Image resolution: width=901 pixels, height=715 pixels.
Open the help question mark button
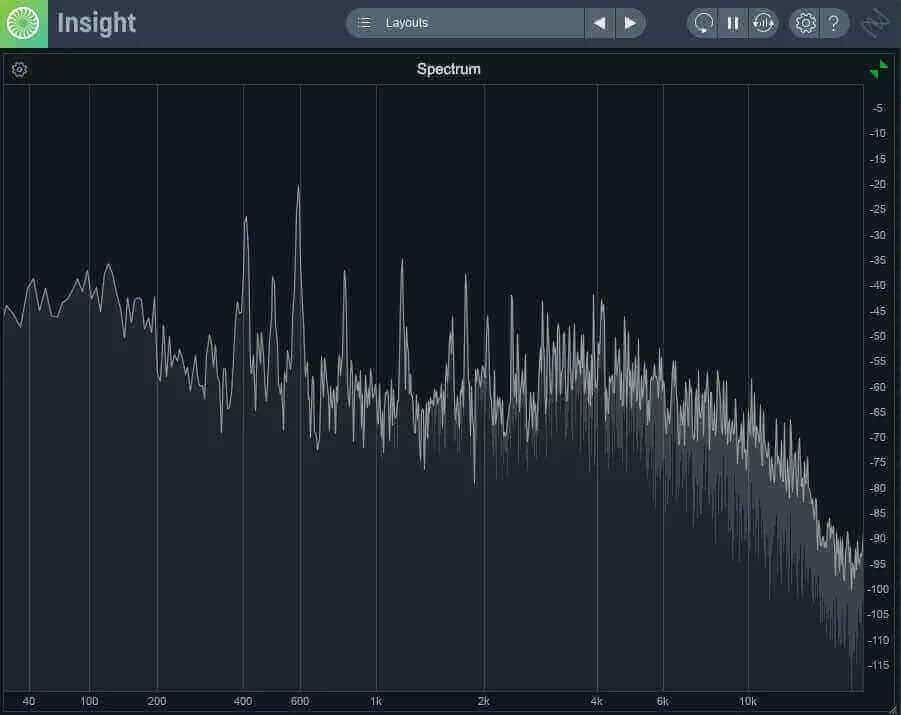tap(834, 23)
